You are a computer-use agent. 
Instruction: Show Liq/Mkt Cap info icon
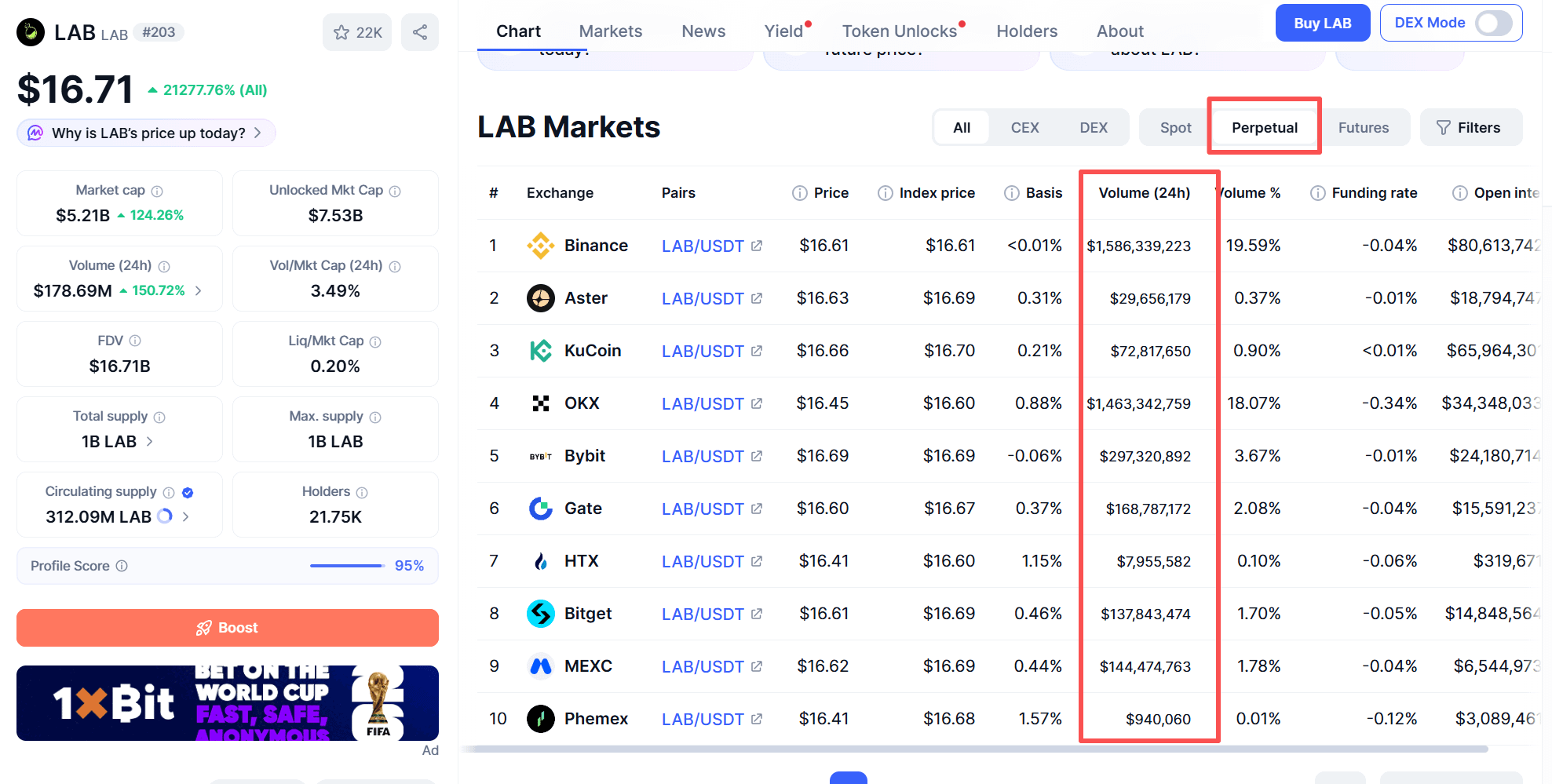(x=375, y=341)
